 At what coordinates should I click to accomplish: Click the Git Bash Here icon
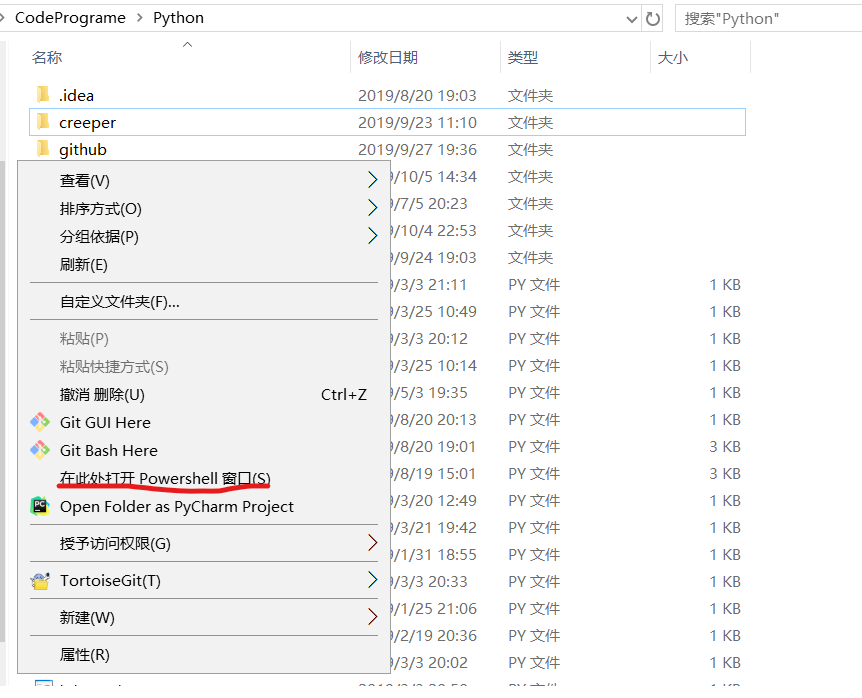tap(40, 450)
